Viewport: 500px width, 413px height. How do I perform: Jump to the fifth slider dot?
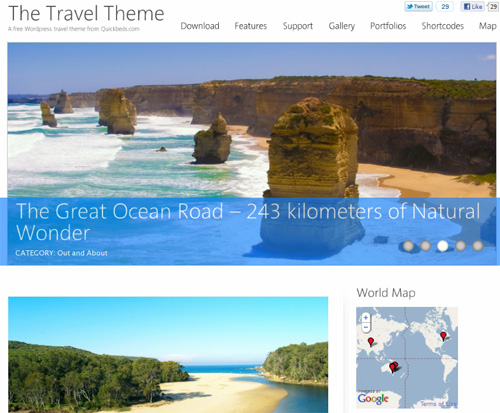point(478,246)
